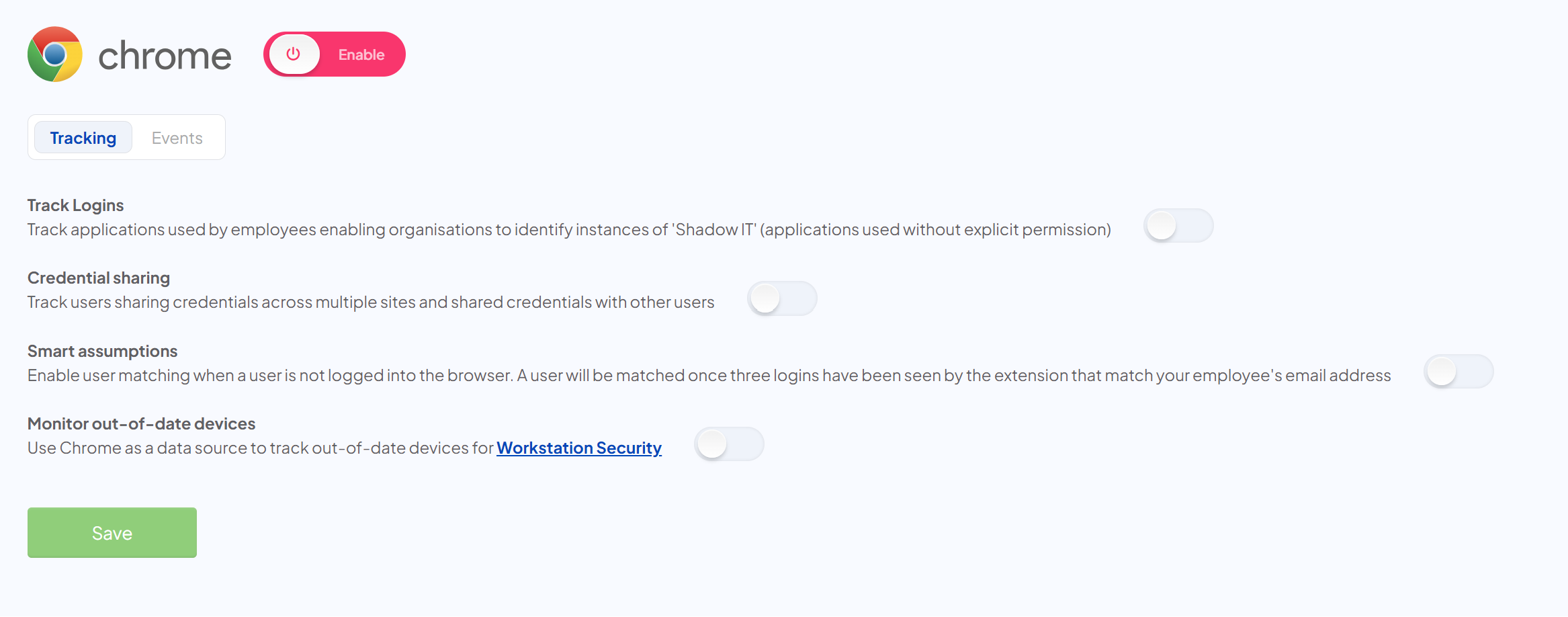Screen dimensions: 1568x617
Task: Click the power icon inside the Enable switch
Action: [294, 54]
